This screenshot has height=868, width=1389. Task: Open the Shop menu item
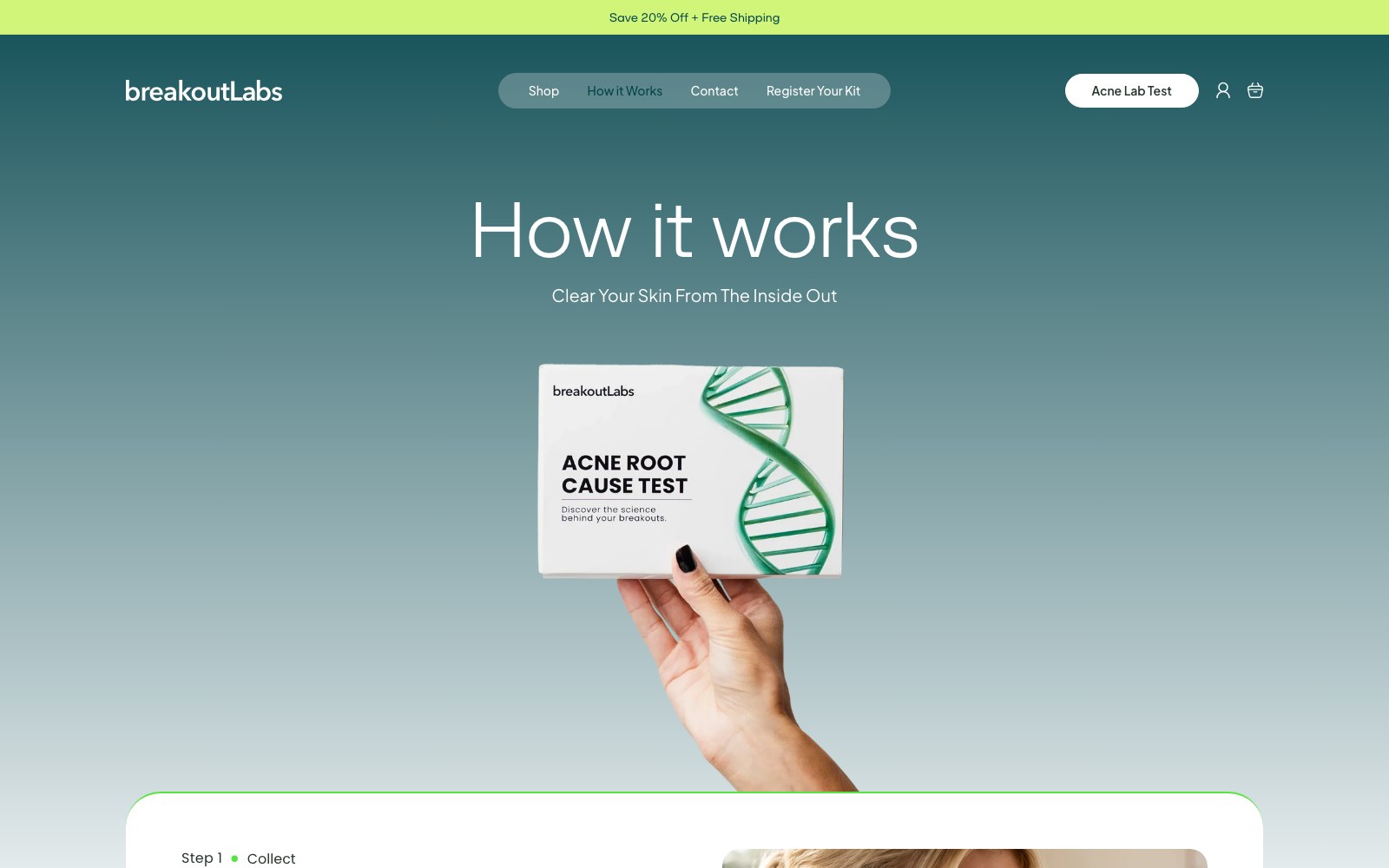[x=543, y=91]
